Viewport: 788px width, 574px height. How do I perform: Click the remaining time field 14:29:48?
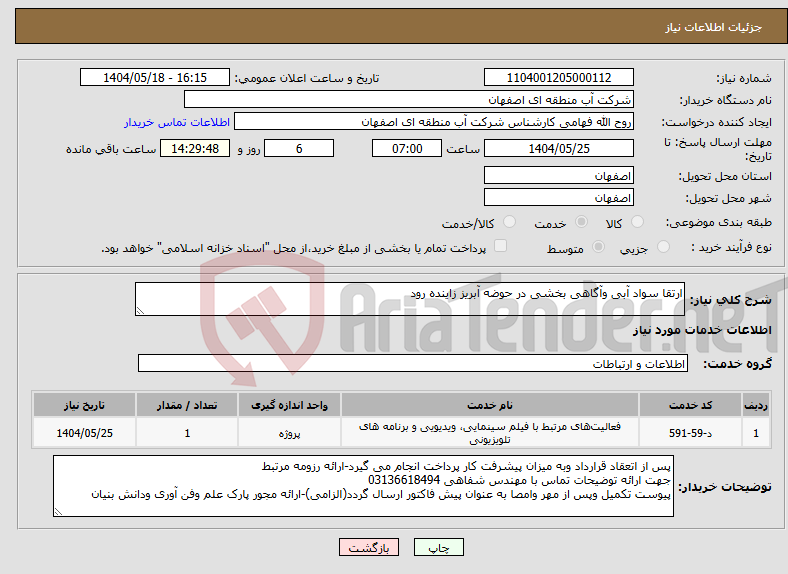[x=195, y=148]
